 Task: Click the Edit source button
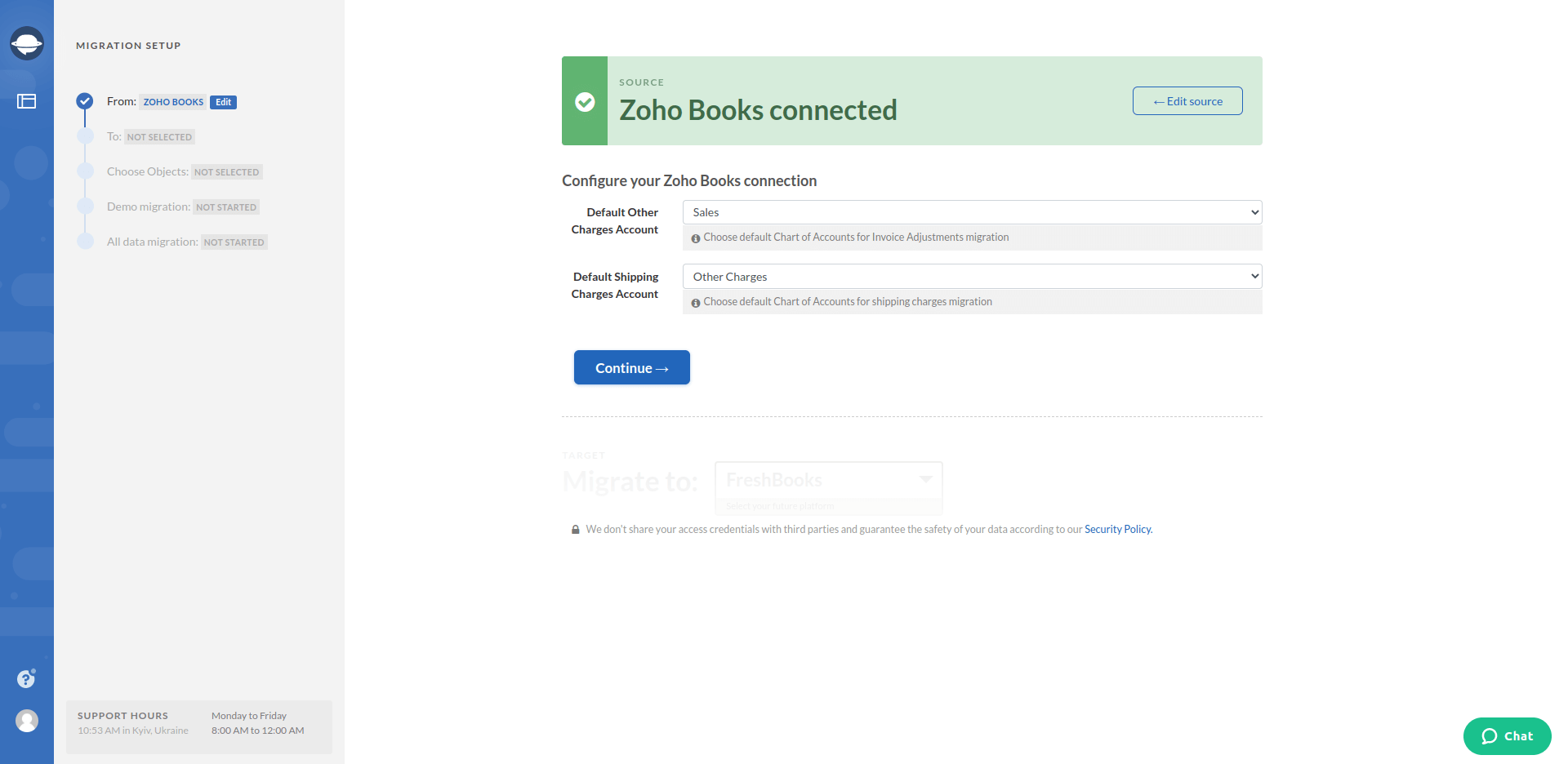1187,101
